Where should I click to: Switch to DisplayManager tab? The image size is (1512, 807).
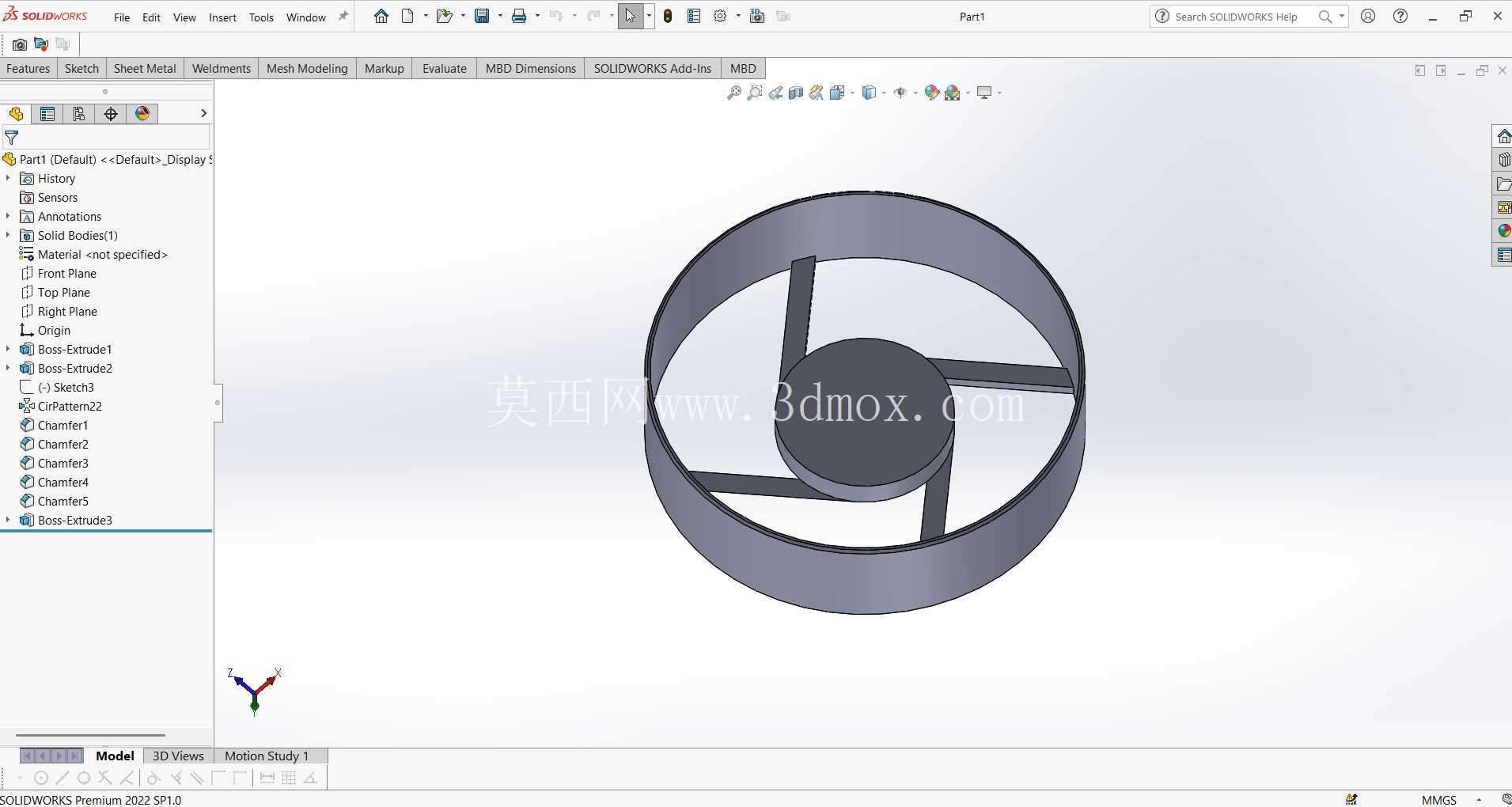point(142,114)
